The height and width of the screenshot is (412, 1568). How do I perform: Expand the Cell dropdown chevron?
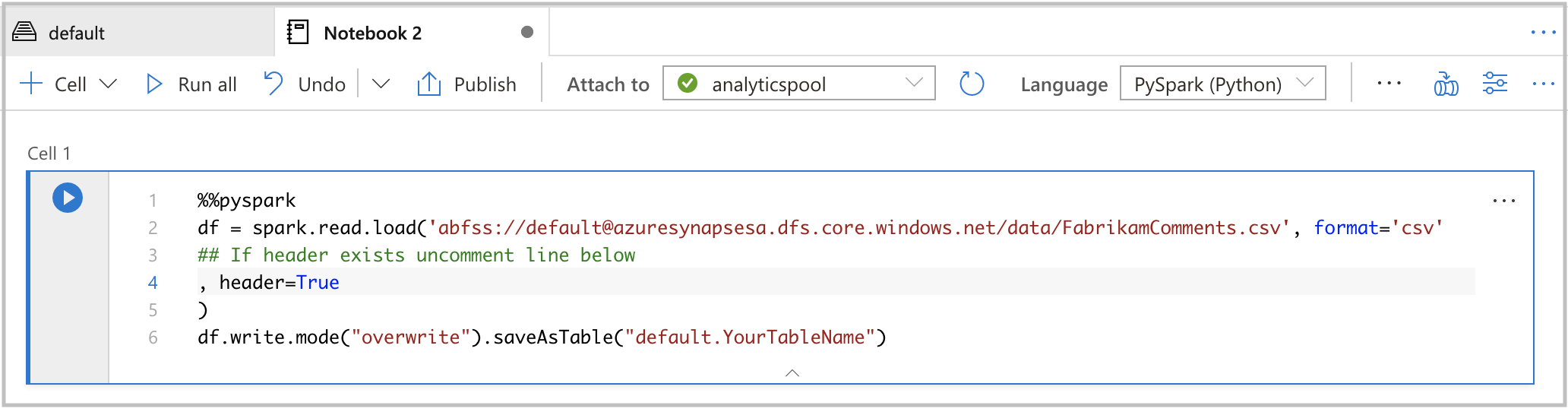pyautogui.click(x=109, y=84)
